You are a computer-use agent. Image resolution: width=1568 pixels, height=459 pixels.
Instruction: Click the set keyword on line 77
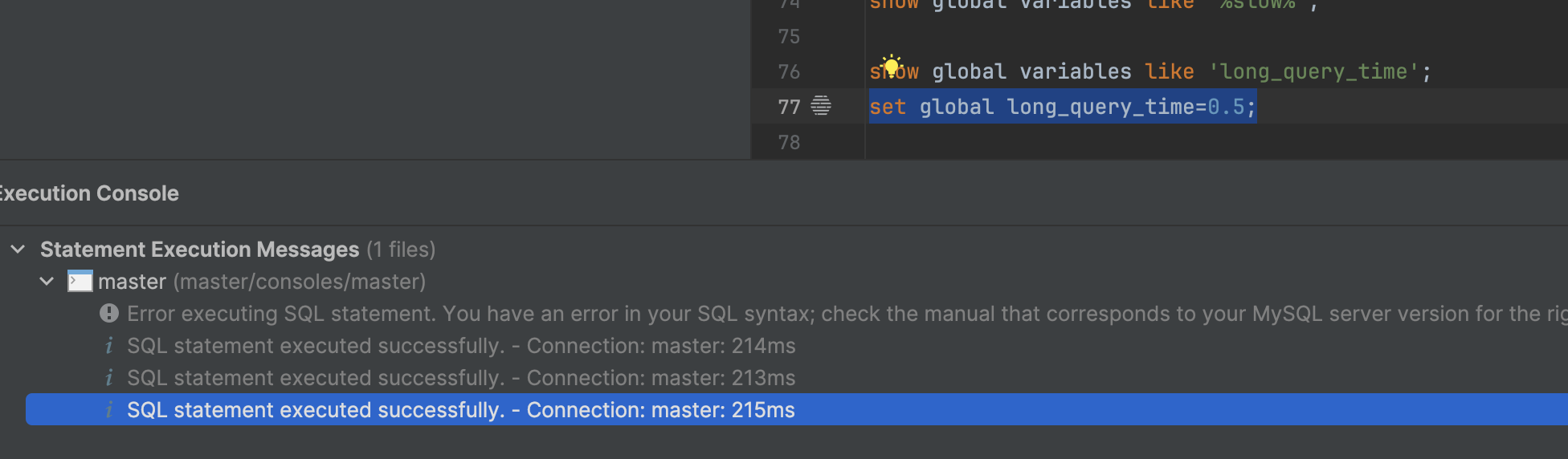click(888, 108)
